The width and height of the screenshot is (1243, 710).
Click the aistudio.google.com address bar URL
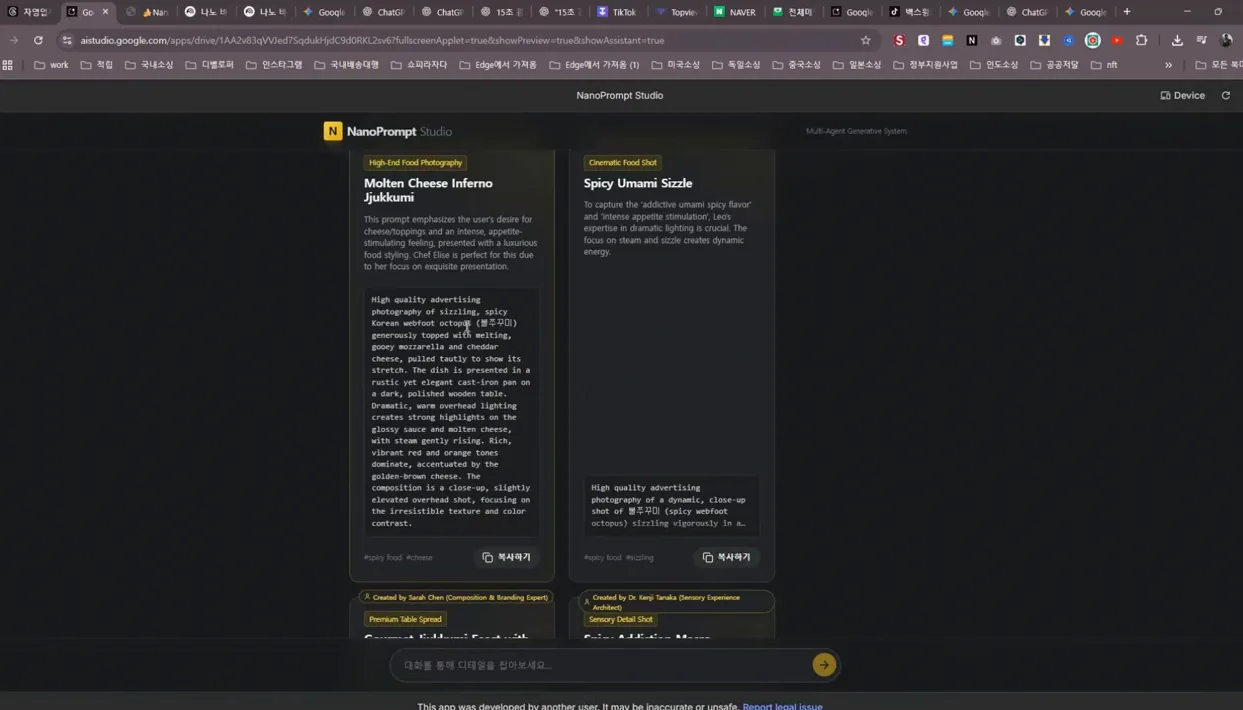pyautogui.click(x=372, y=41)
